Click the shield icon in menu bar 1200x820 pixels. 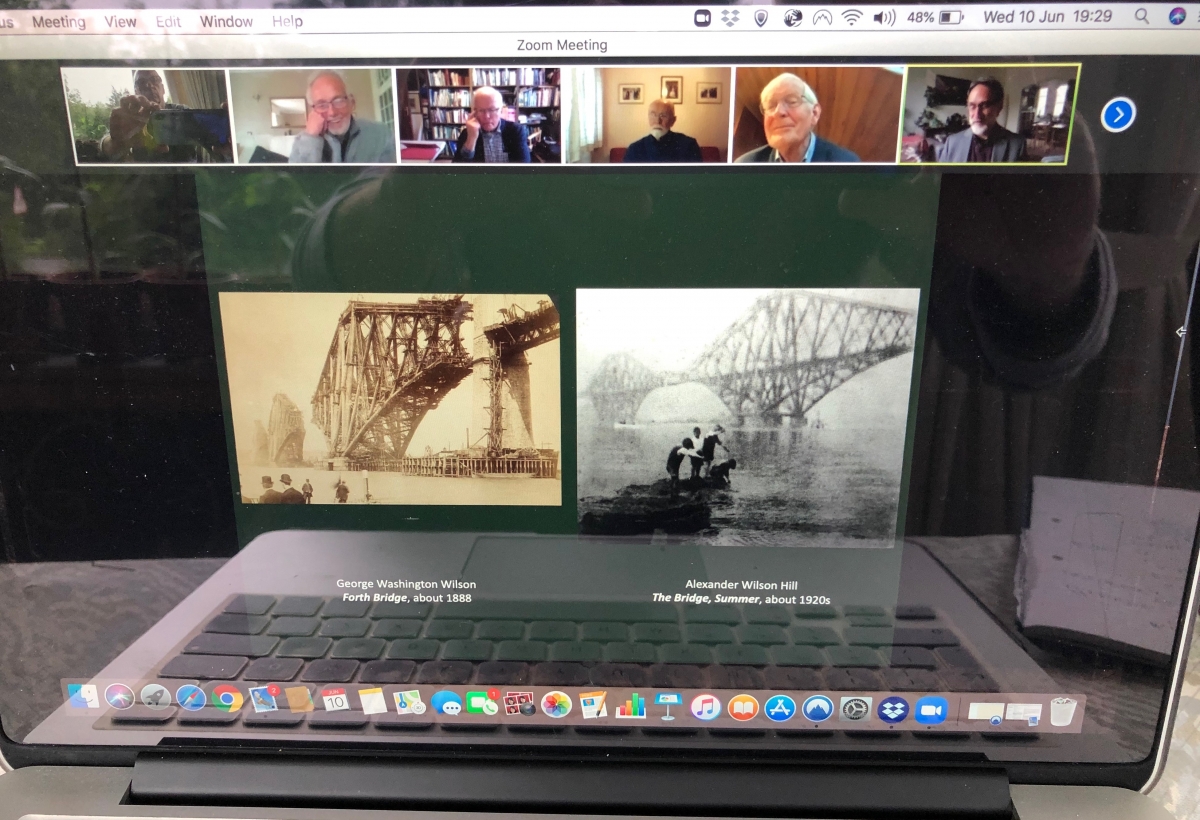coord(760,17)
